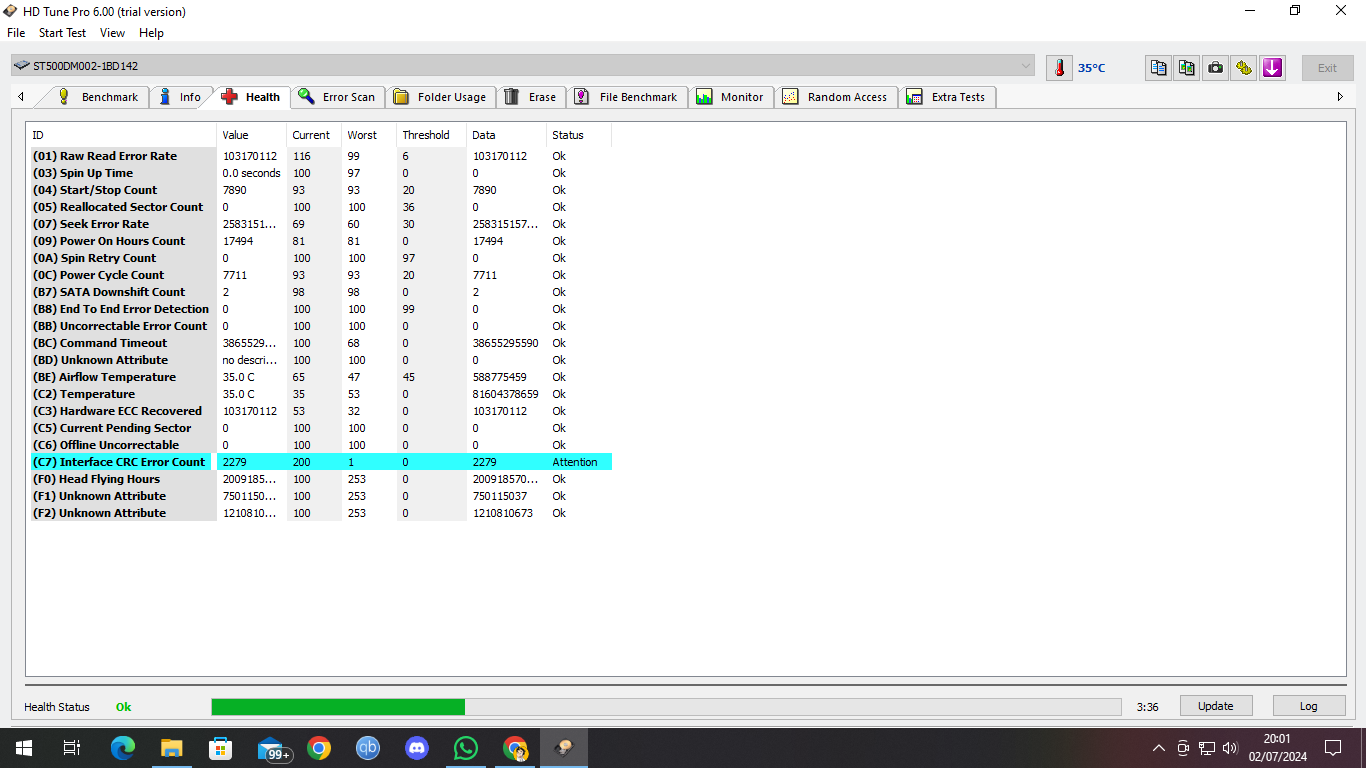Click the thermometer temperature icon
Image resolution: width=1366 pixels, height=768 pixels.
1059,68
